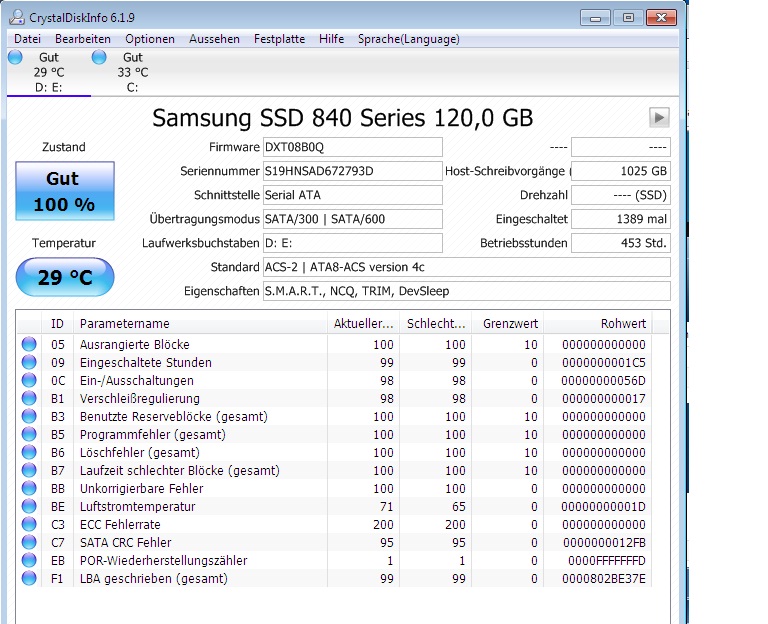The height and width of the screenshot is (624, 768).
Task: Click the Standard field ACS-2 | ATA8-ACS version 4c
Action: pyautogui.click(x=467, y=267)
